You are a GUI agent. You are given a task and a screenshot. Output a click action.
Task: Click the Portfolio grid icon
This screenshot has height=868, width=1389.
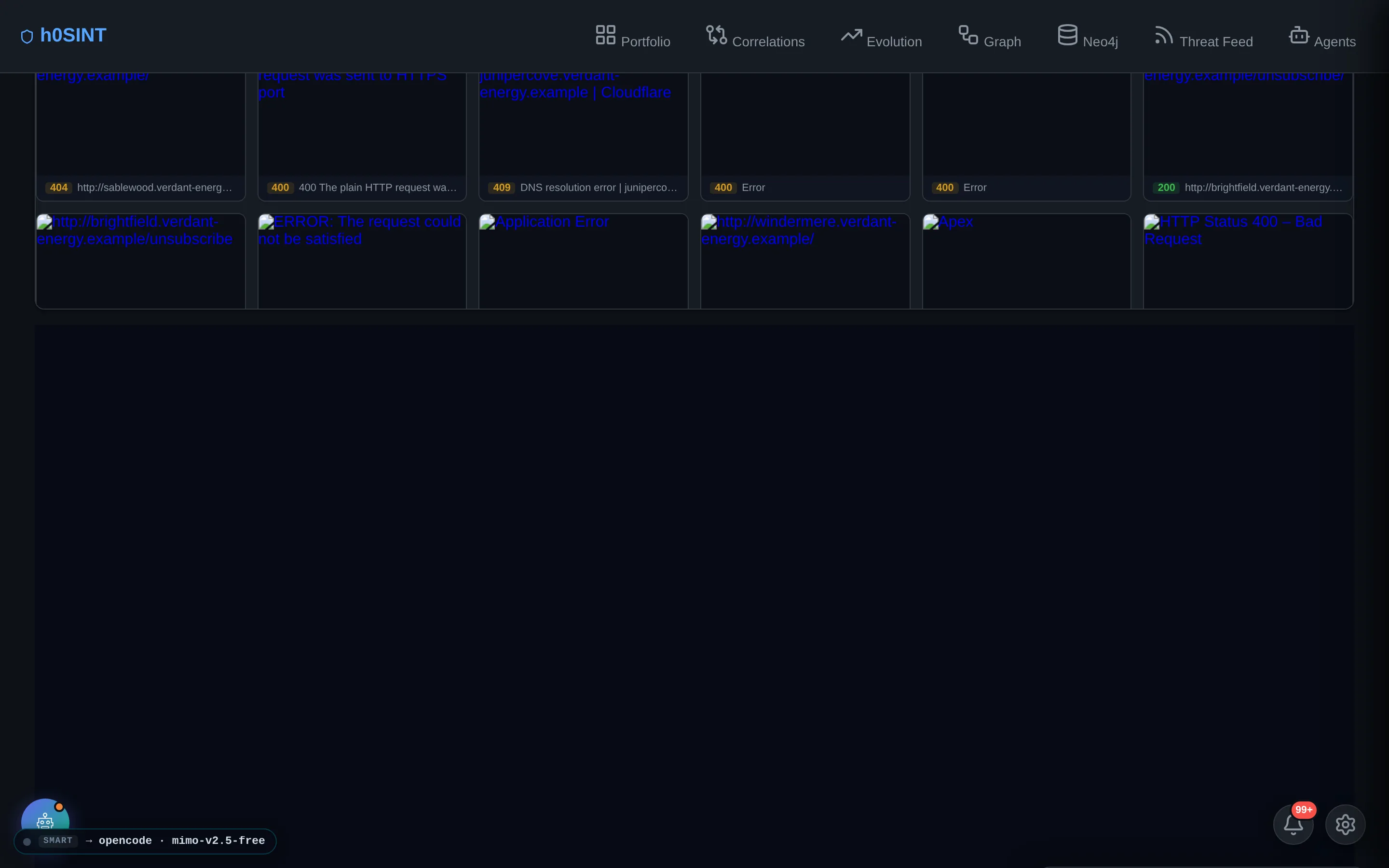[605, 34]
